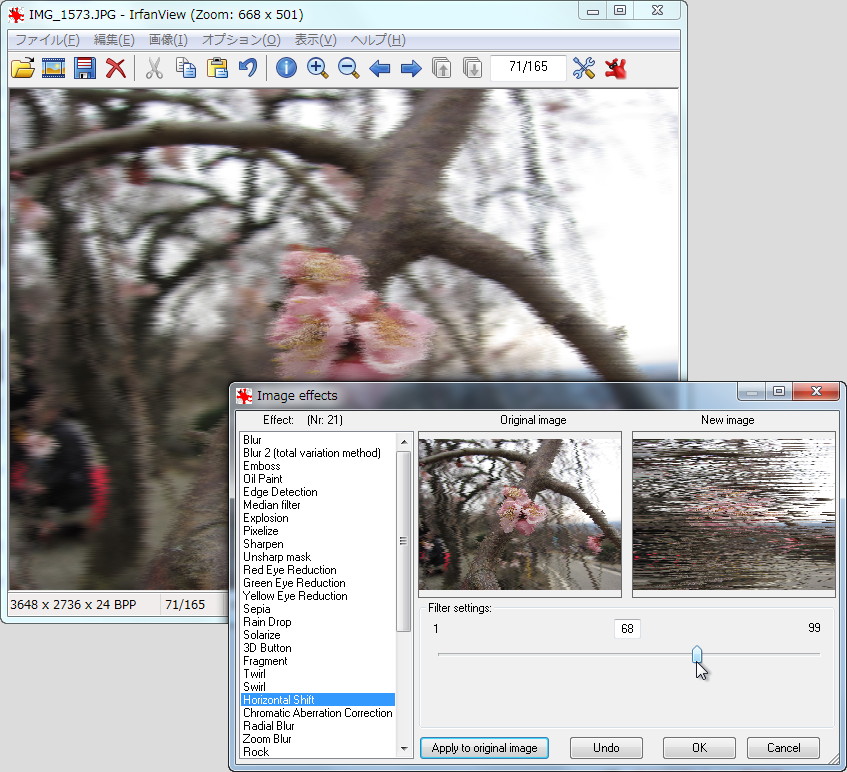The height and width of the screenshot is (772, 847).
Task: Select the Sharpen effect
Action: pos(263,543)
